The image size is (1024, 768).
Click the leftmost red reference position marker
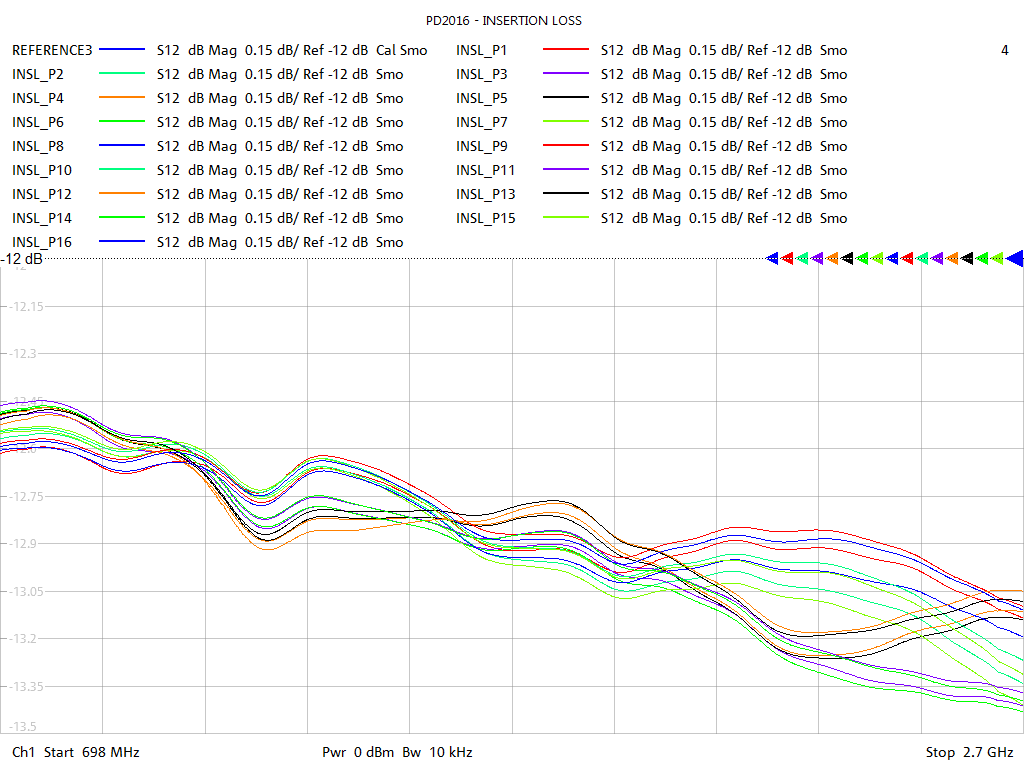click(x=787, y=258)
